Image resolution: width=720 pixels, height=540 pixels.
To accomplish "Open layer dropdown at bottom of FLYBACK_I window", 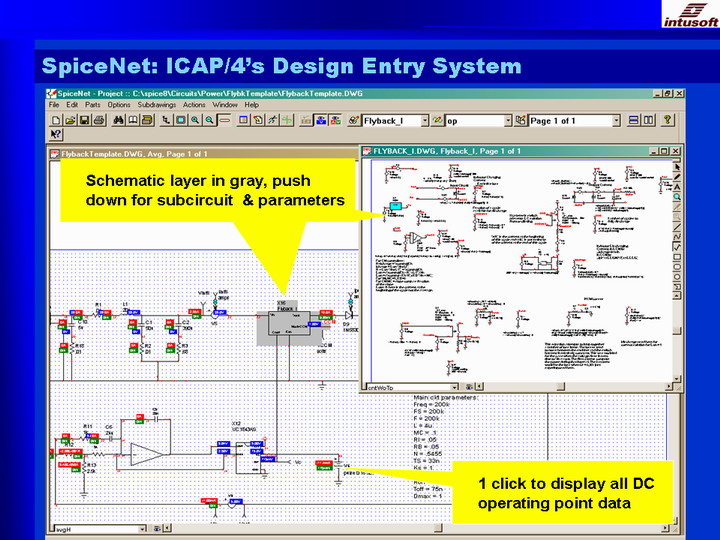I will click(x=454, y=387).
